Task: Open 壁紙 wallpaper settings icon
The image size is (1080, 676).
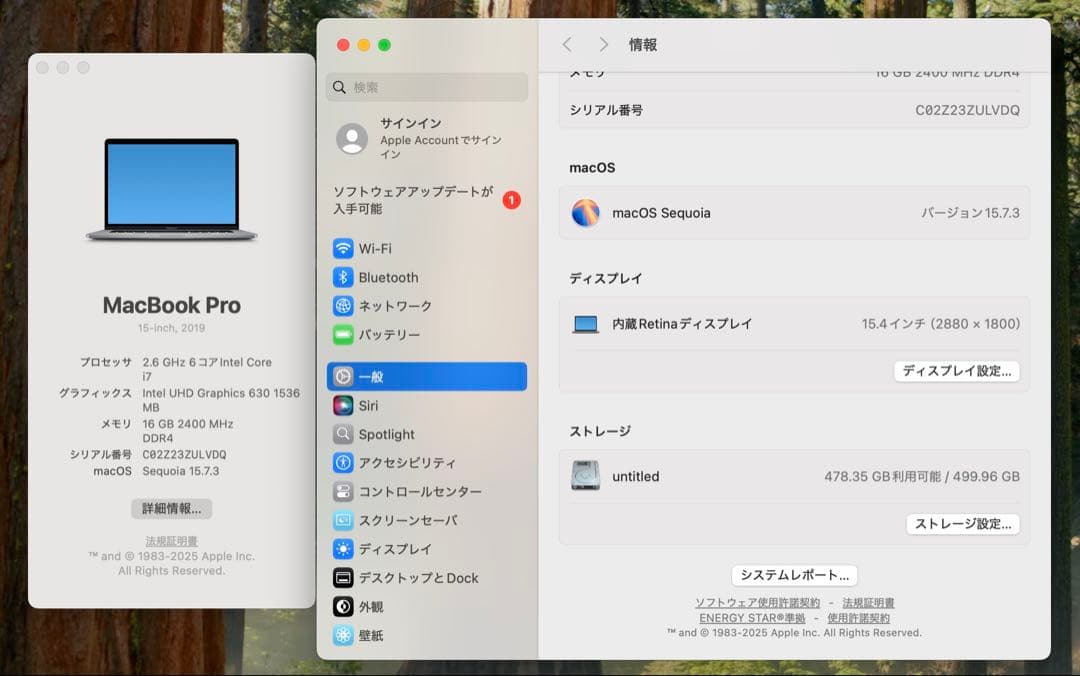Action: pos(343,635)
